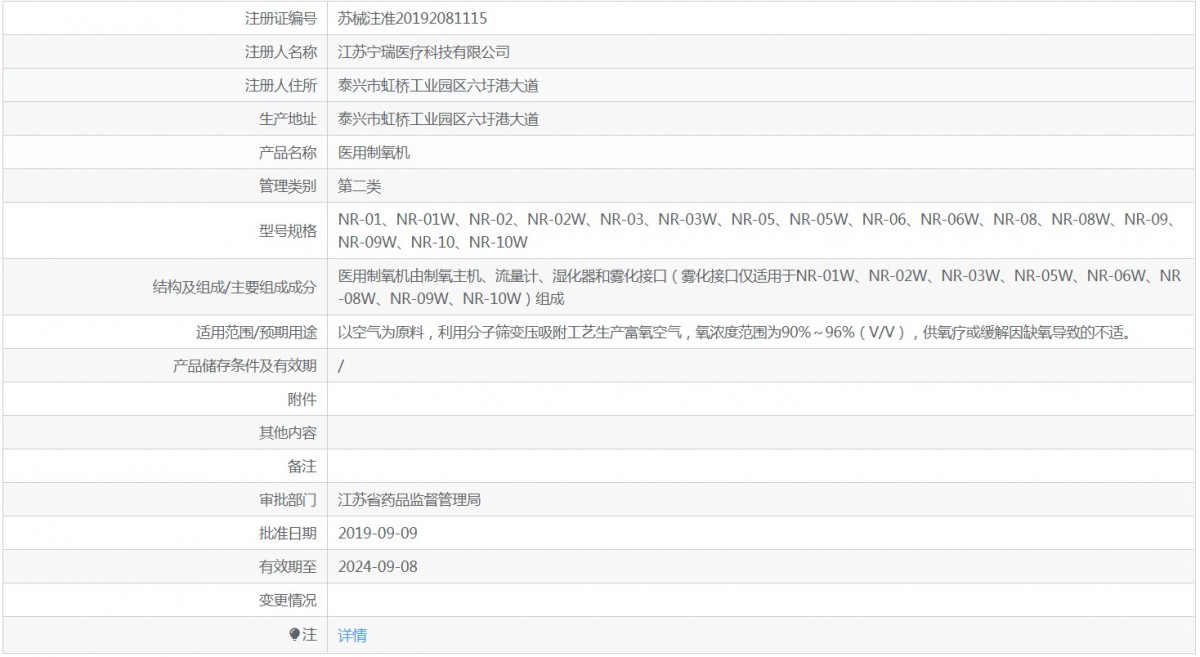Select registrant name 江苏宁瑞医疗科技有限公司
The width and height of the screenshot is (1200, 657).
click(424, 52)
